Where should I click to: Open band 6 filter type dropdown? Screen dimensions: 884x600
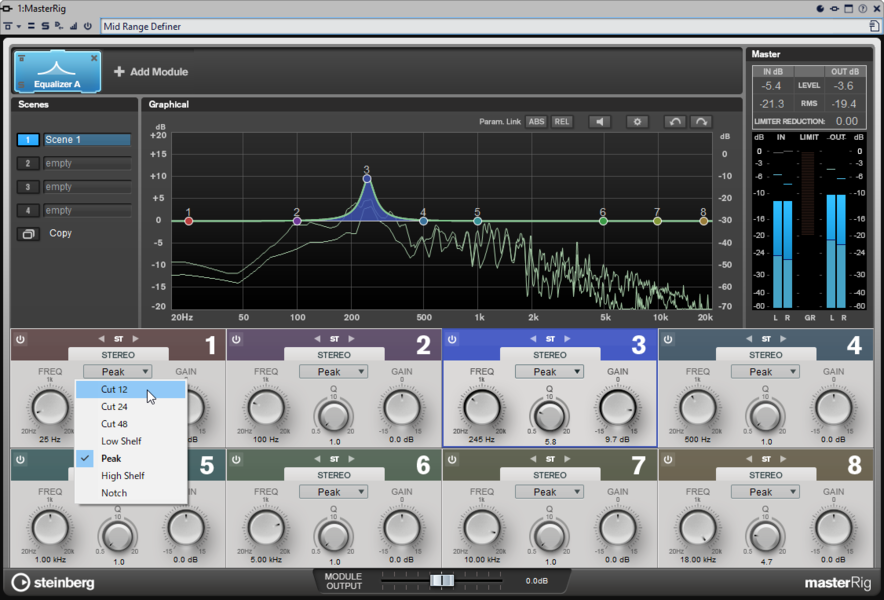click(x=334, y=492)
